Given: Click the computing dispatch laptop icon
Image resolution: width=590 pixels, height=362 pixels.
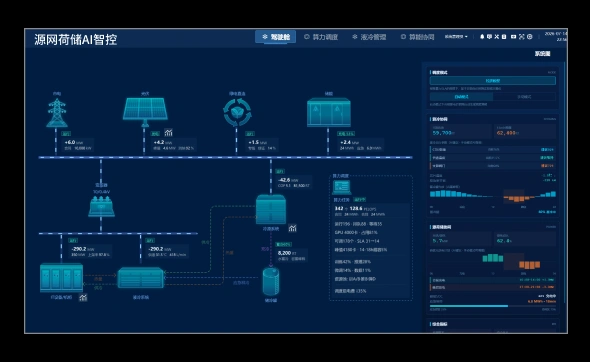Looking at the screenshot, I should click(342, 187).
